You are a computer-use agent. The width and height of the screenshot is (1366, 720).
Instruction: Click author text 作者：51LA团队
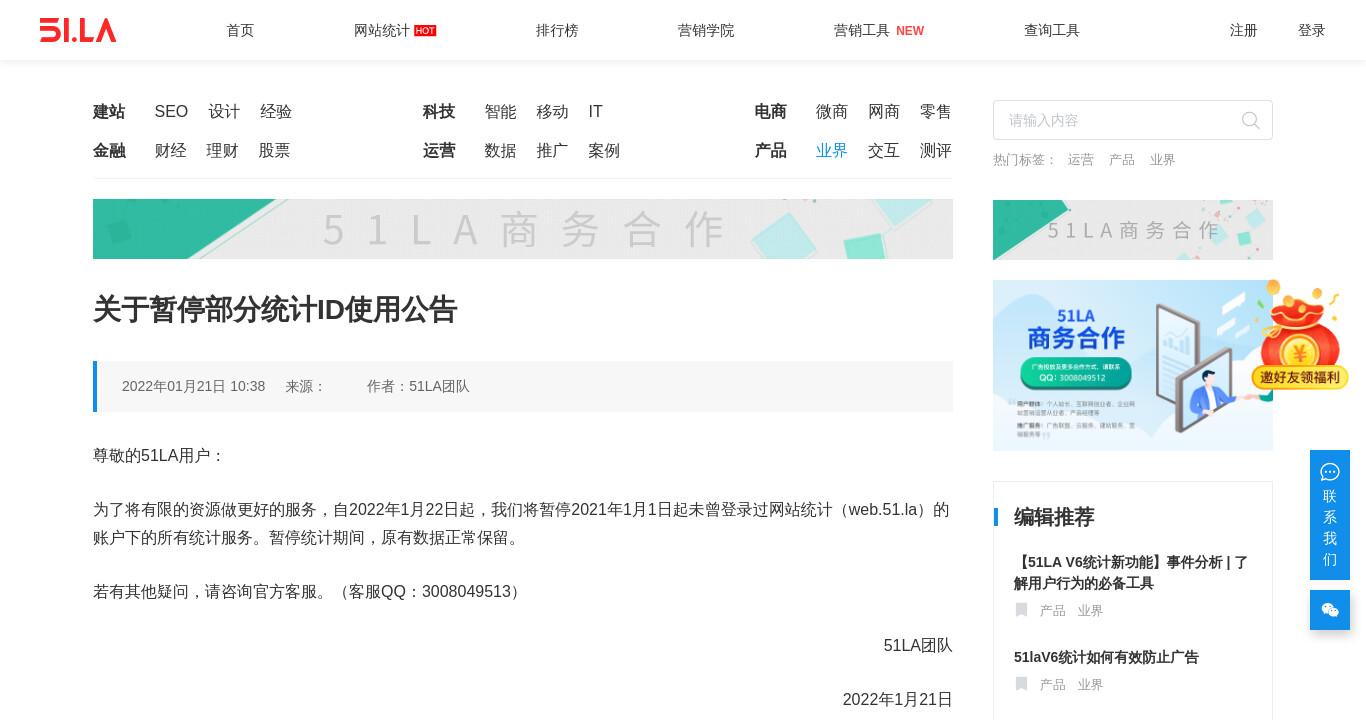coord(418,386)
